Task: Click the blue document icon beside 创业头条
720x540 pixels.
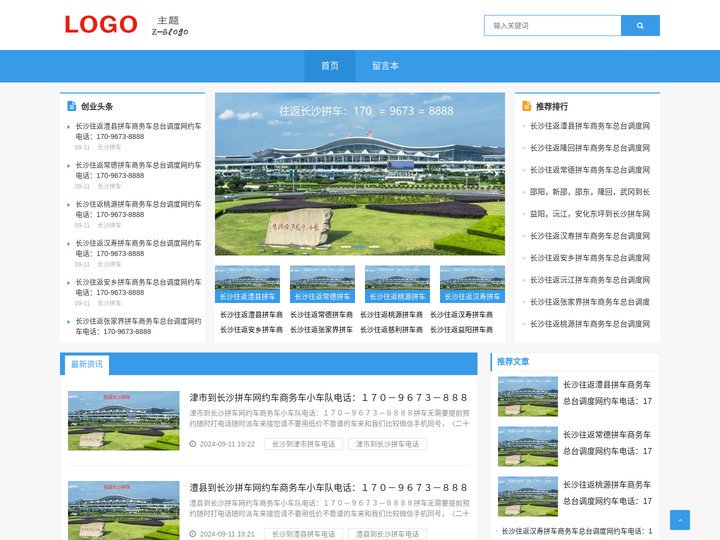Action: tap(71, 106)
